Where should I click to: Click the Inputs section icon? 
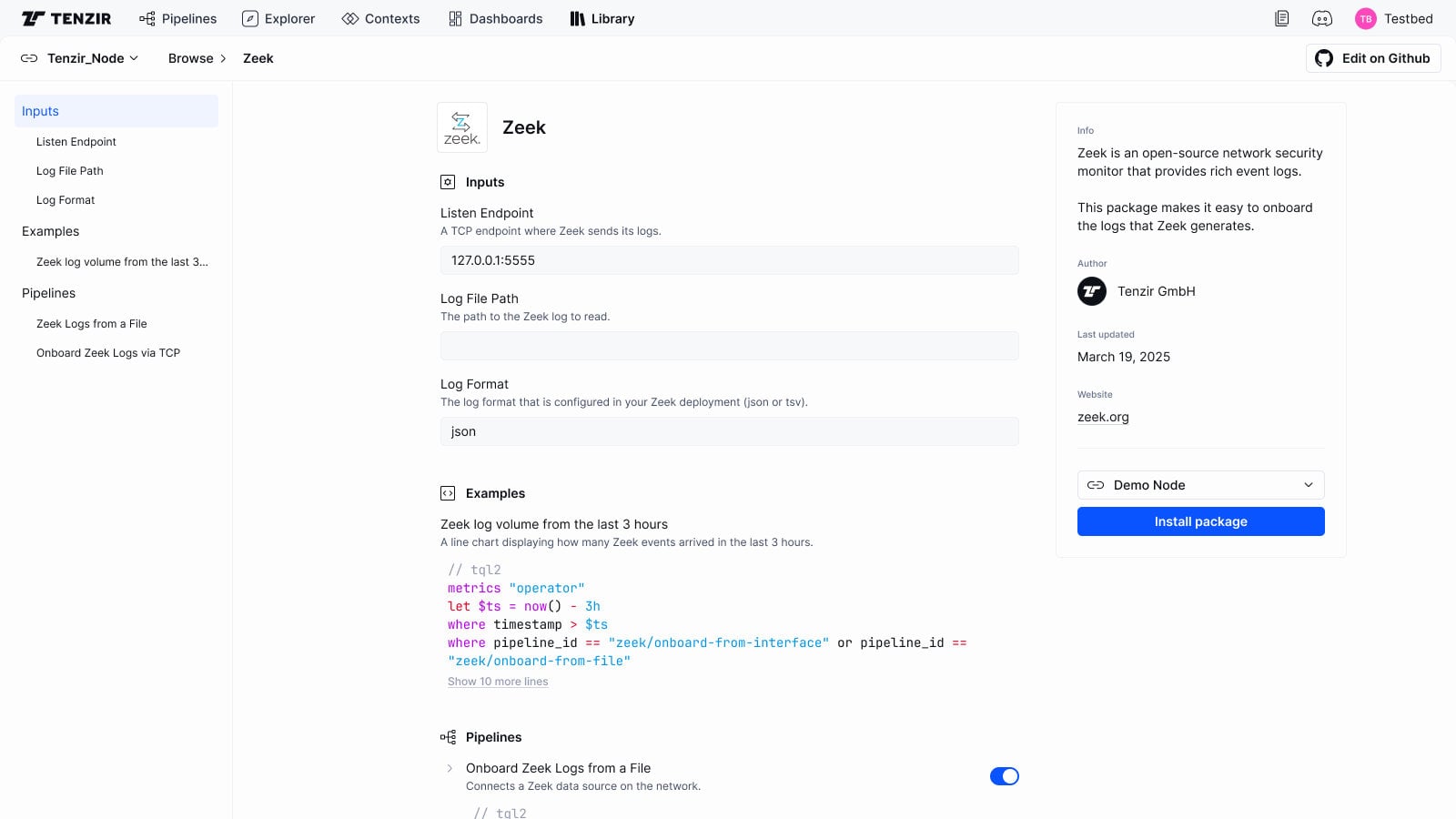[448, 182]
